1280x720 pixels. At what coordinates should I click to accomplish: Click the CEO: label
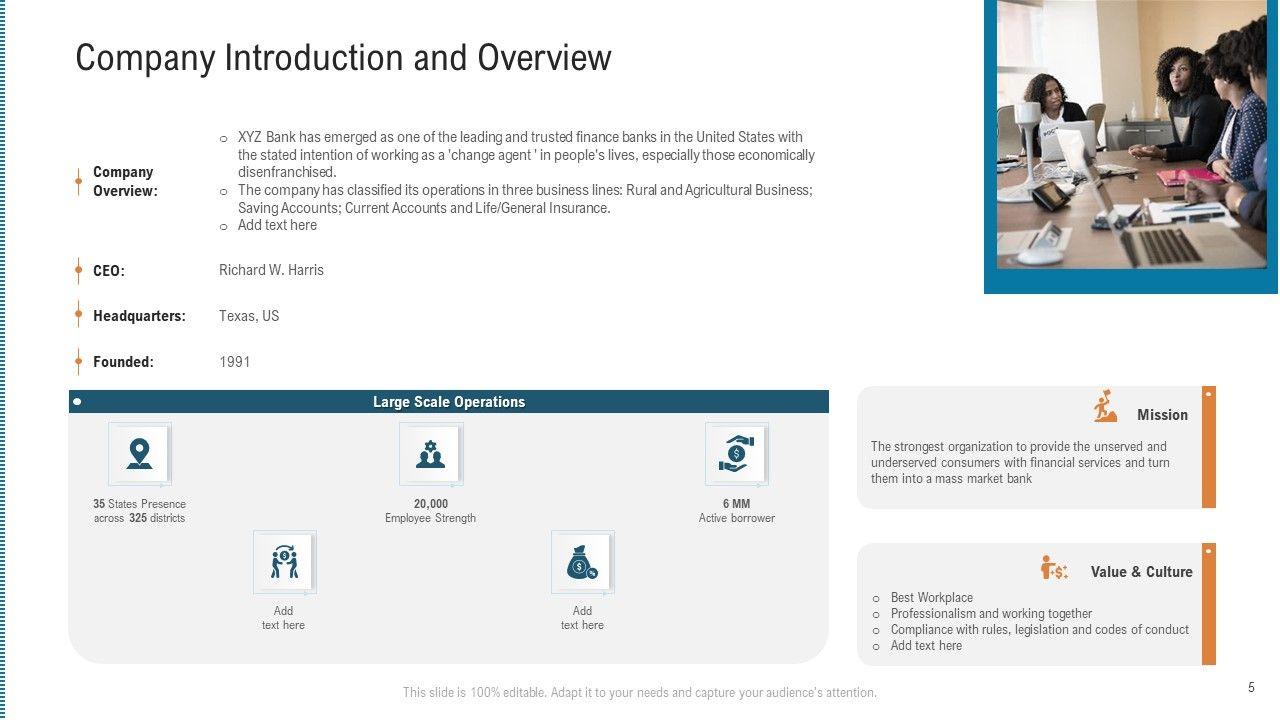point(109,271)
